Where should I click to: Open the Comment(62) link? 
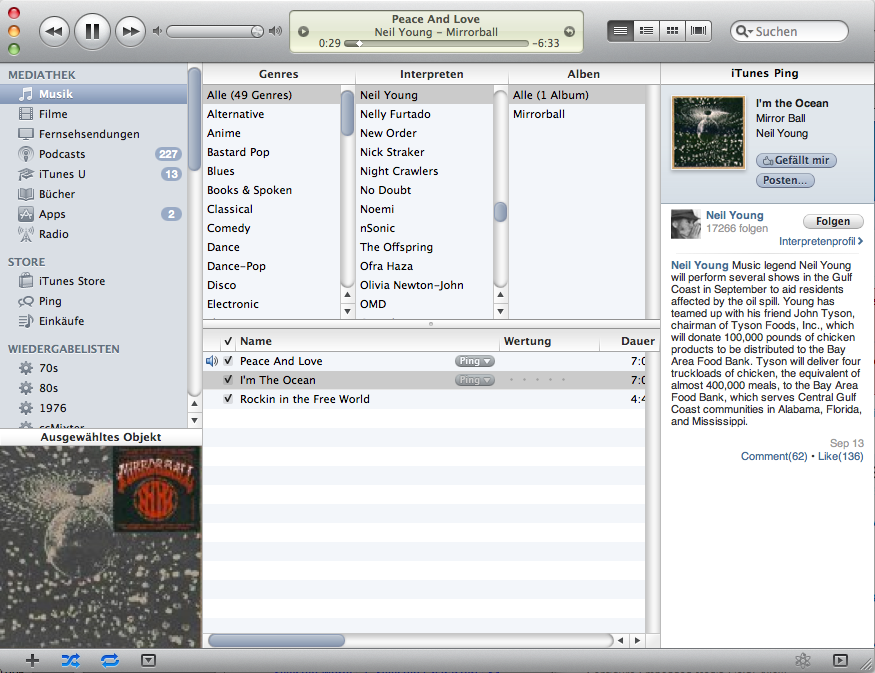click(774, 456)
